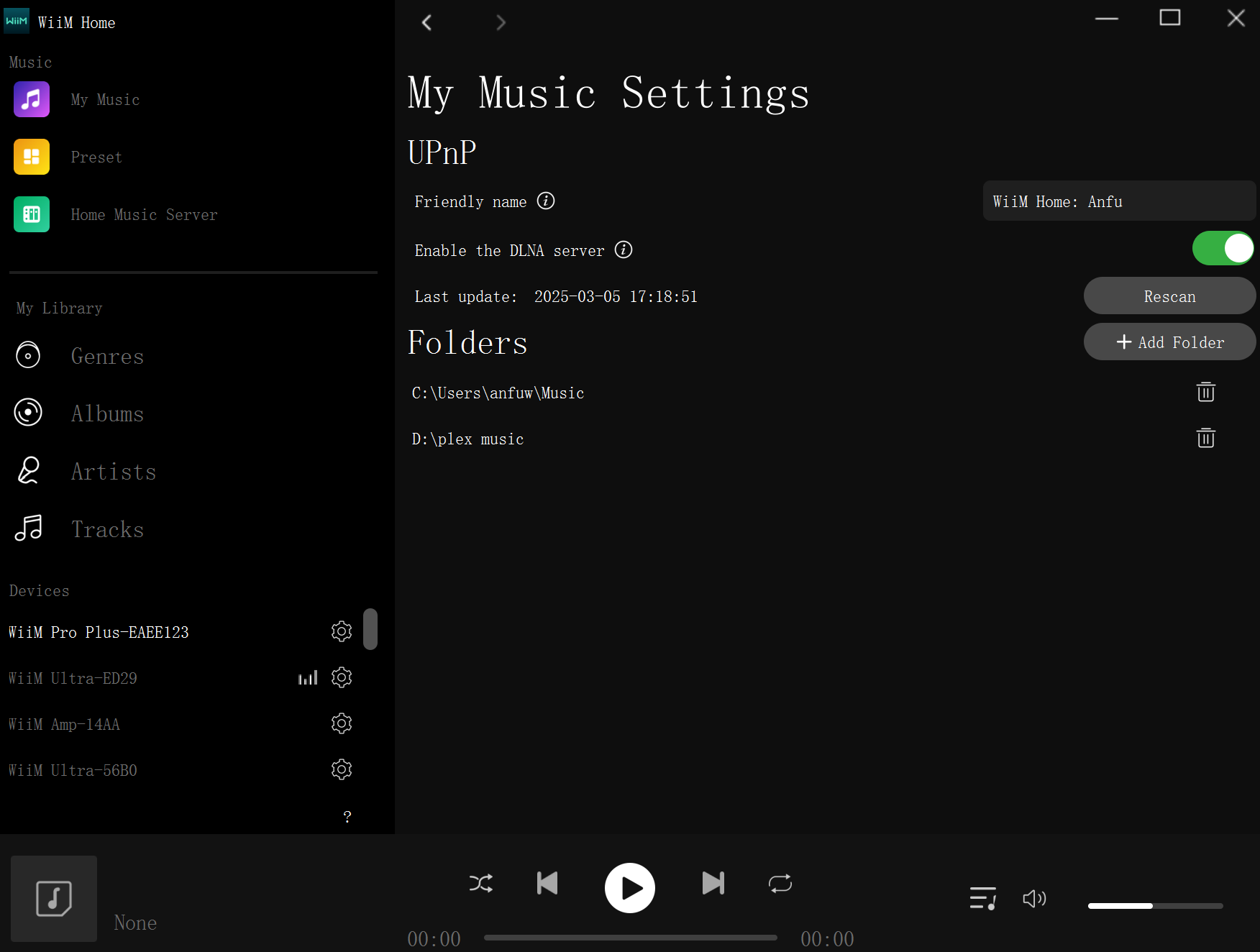Image resolution: width=1260 pixels, height=952 pixels.
Task: Open help question mark in sidebar
Action: click(x=347, y=816)
